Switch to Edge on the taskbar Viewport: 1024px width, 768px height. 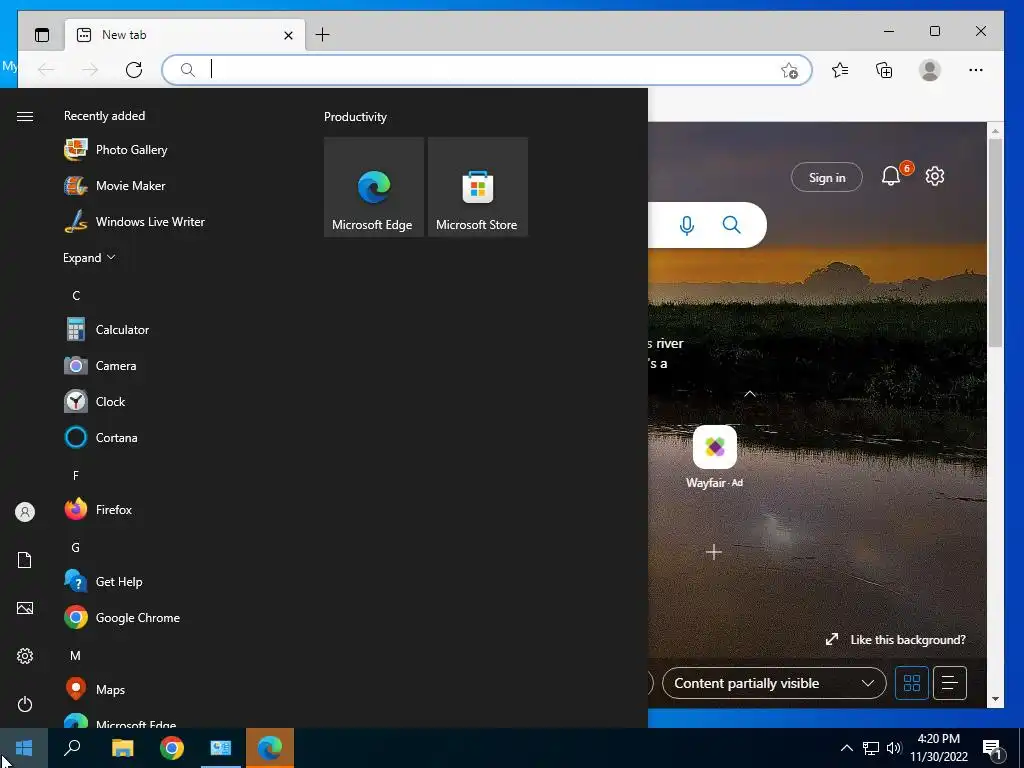pyautogui.click(x=270, y=748)
